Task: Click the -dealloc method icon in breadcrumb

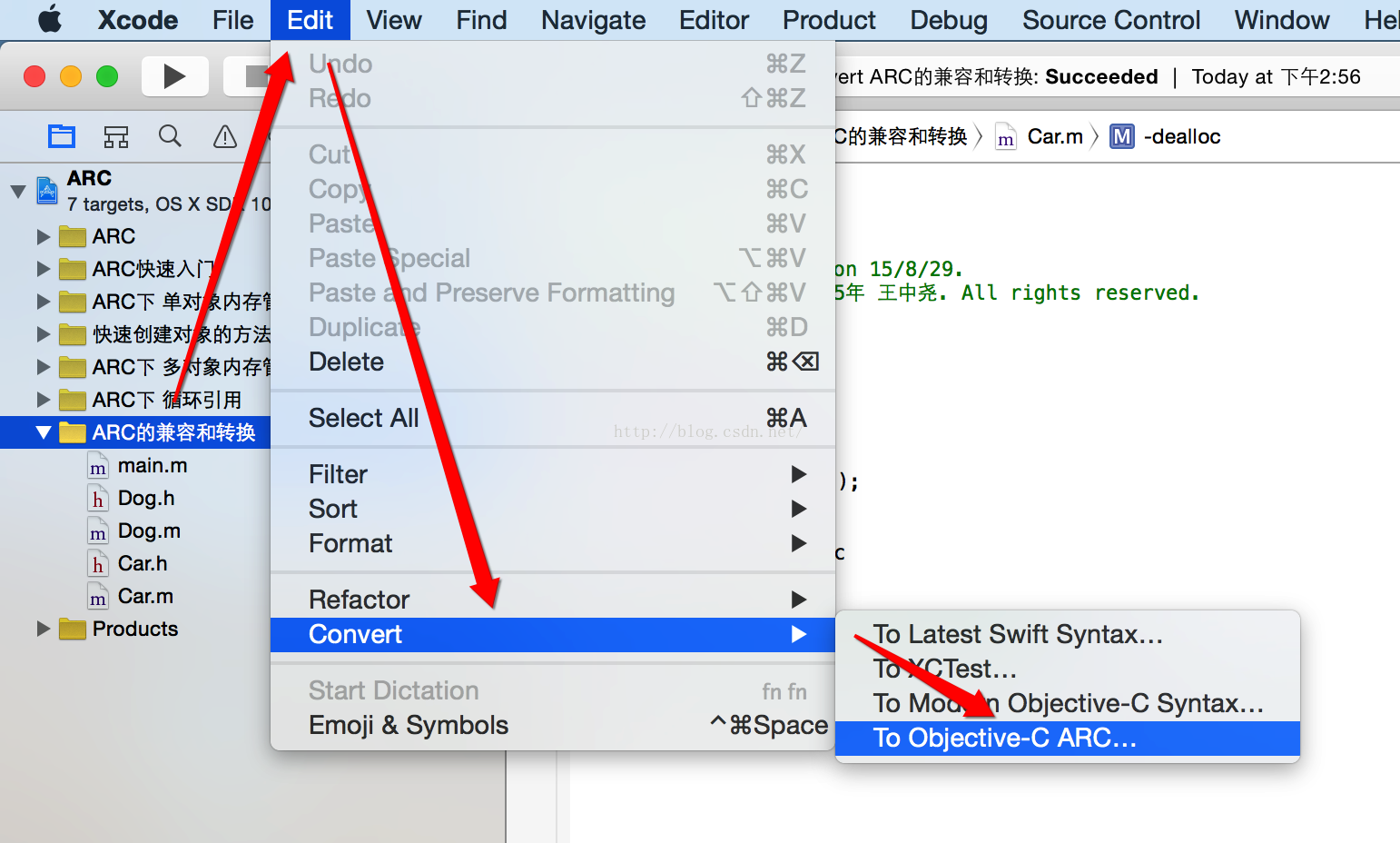Action: 1122,136
